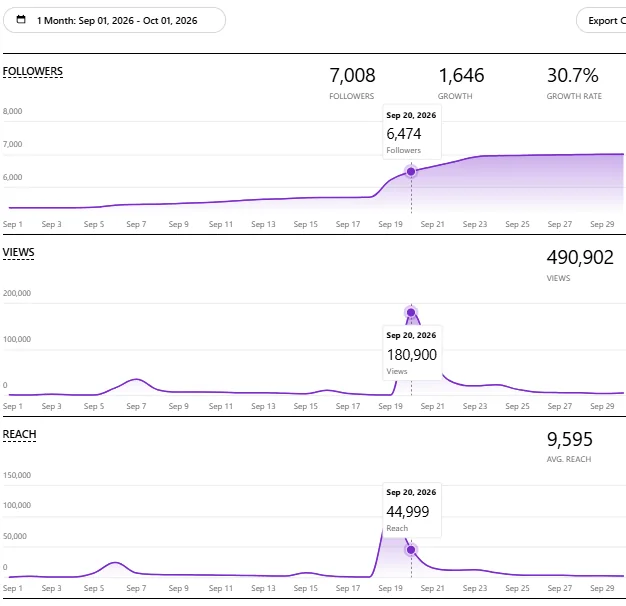Click the Sep 20 point on Reach chart

(411, 550)
